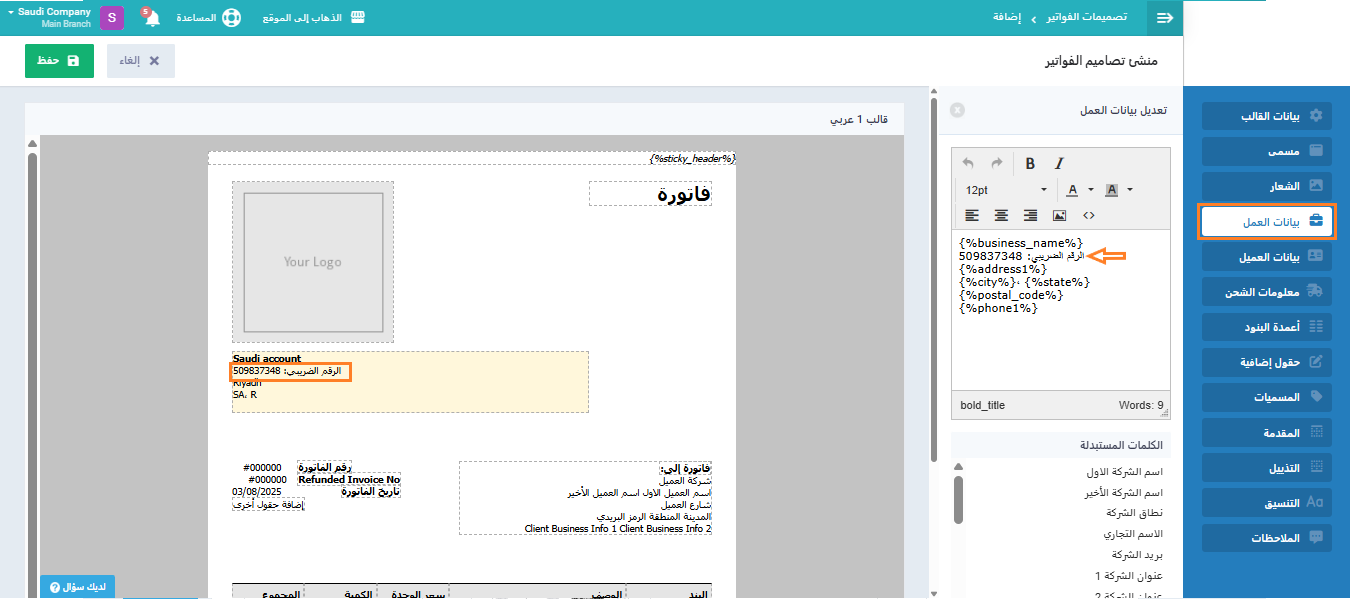
Task: Click the notifications bell icon
Action: [151, 18]
